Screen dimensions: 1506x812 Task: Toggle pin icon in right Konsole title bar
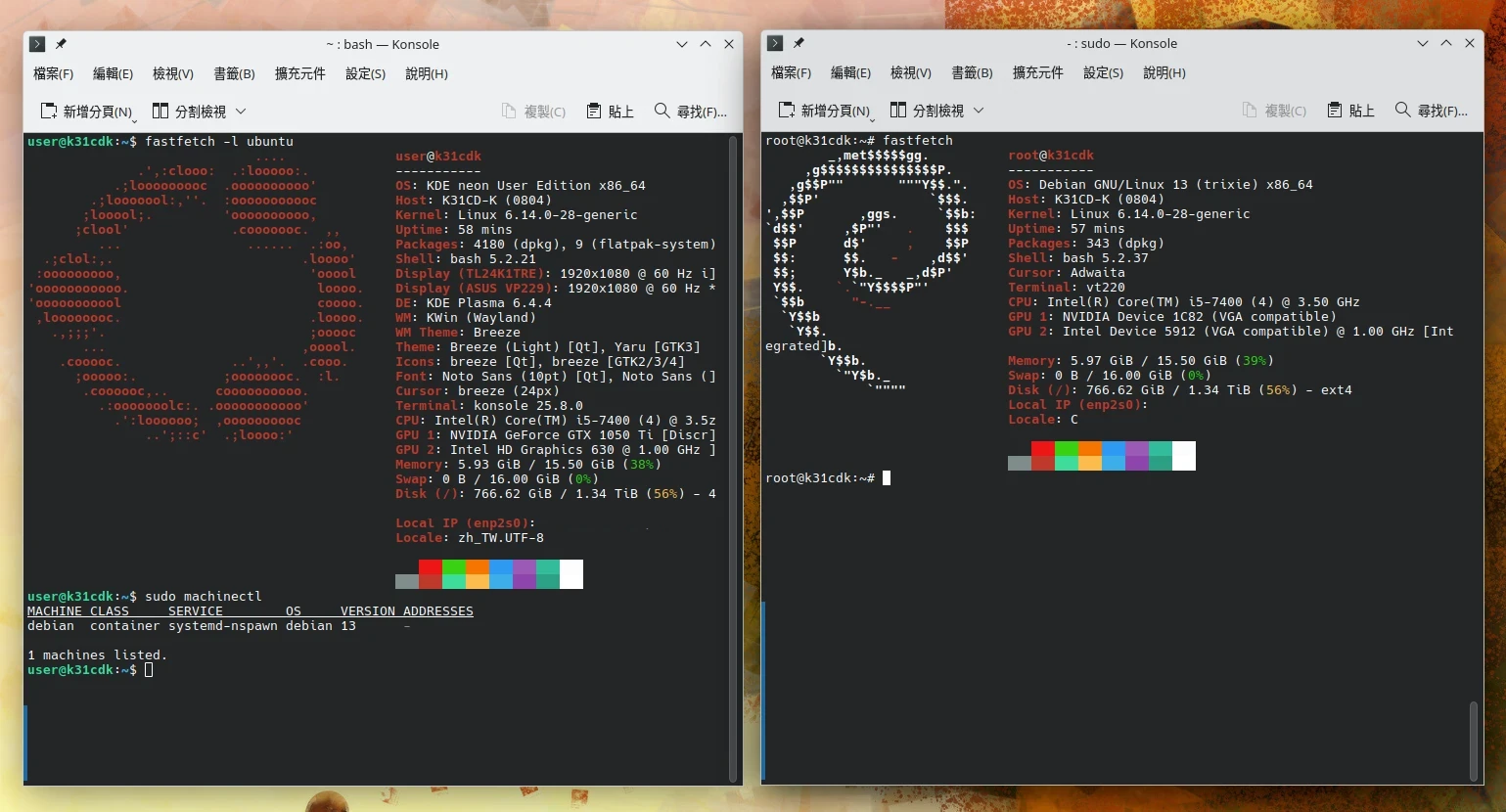(x=799, y=43)
